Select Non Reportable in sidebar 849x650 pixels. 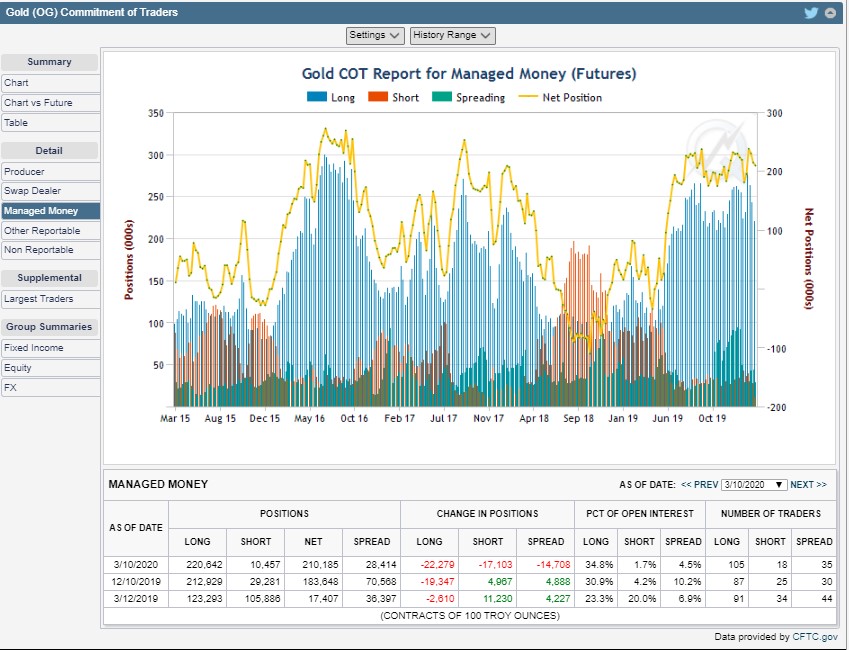50,250
